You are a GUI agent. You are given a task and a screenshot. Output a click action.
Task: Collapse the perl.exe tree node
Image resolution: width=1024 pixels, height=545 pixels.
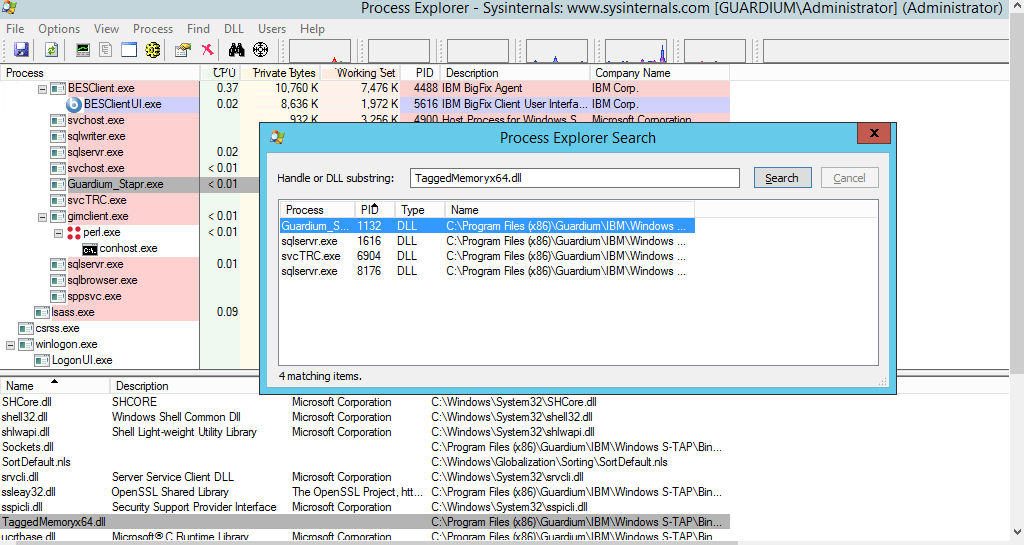click(x=58, y=233)
